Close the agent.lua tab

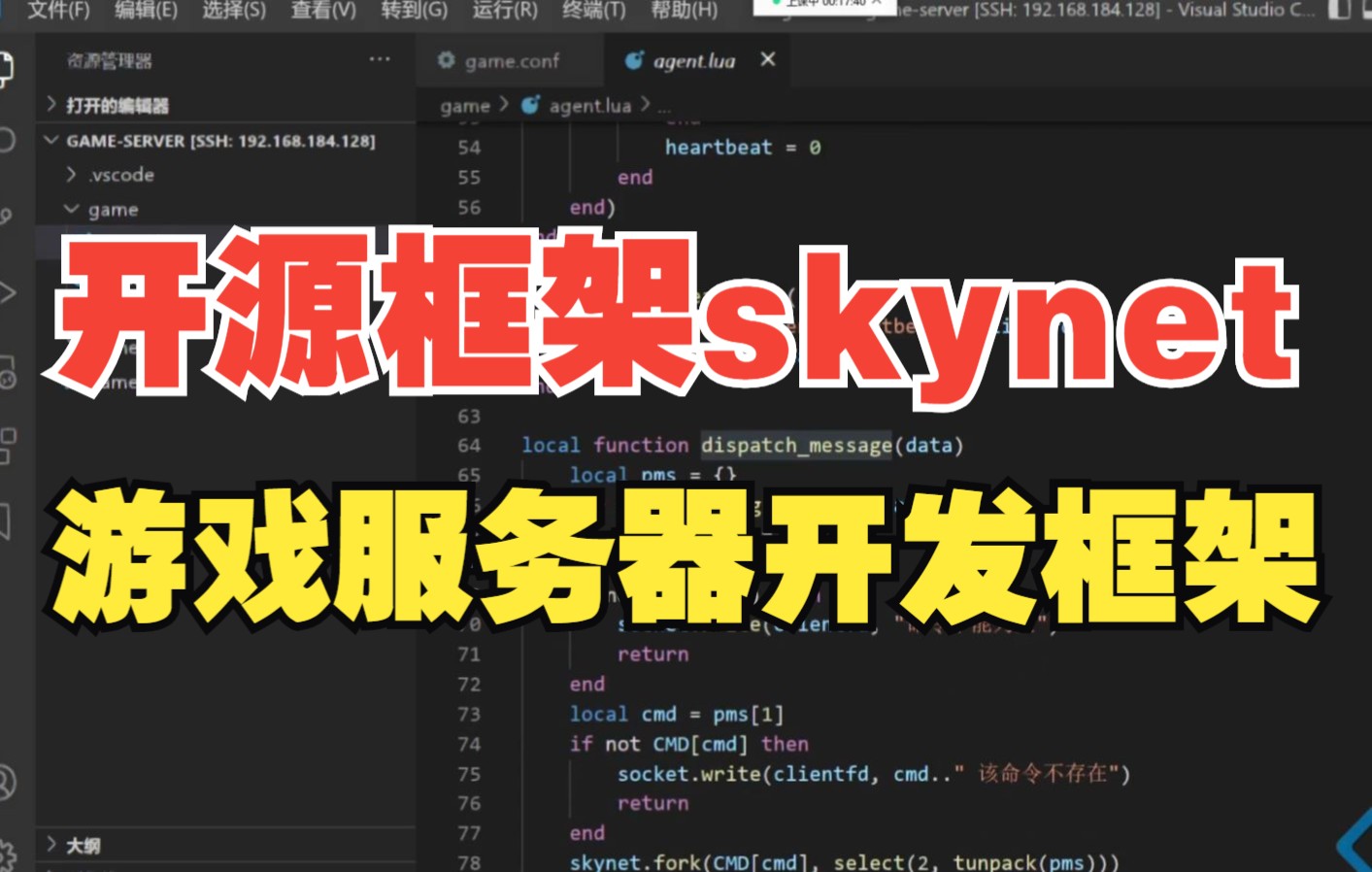click(x=767, y=59)
